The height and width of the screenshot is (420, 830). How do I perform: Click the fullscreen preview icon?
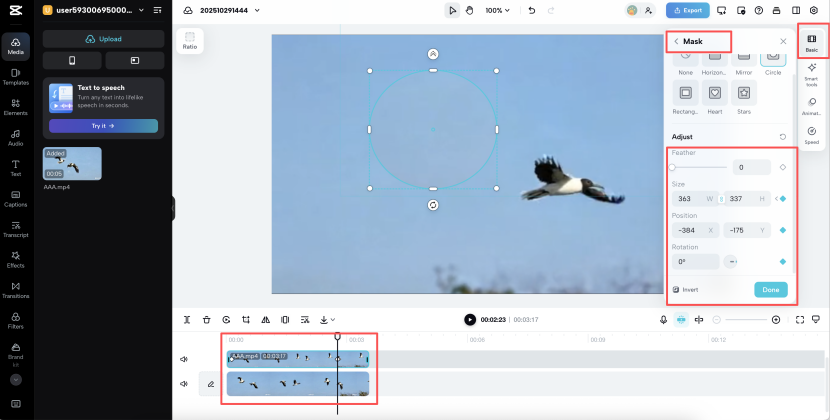coord(800,320)
